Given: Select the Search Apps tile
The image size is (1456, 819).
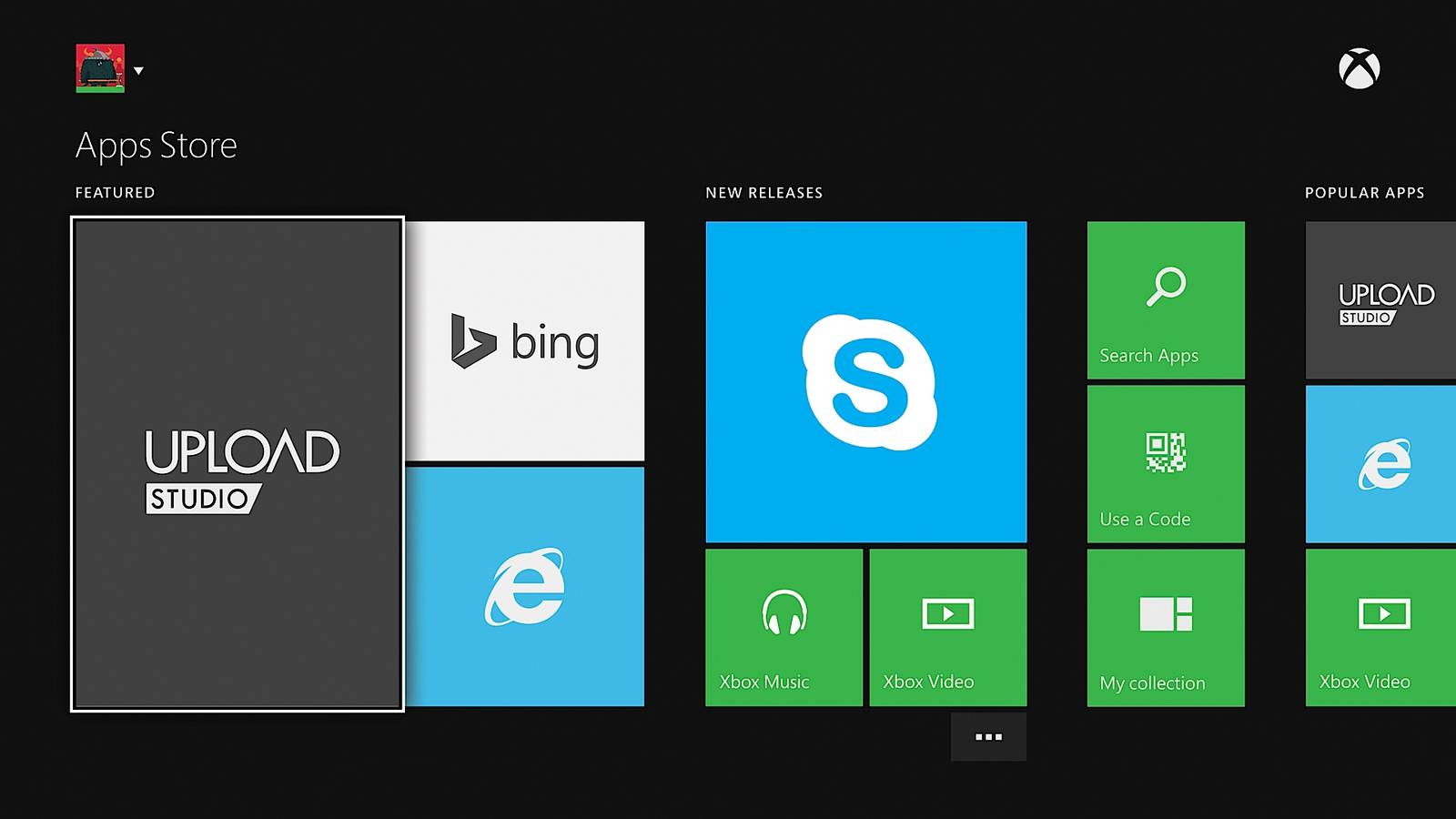Looking at the screenshot, I should pyautogui.click(x=1166, y=300).
